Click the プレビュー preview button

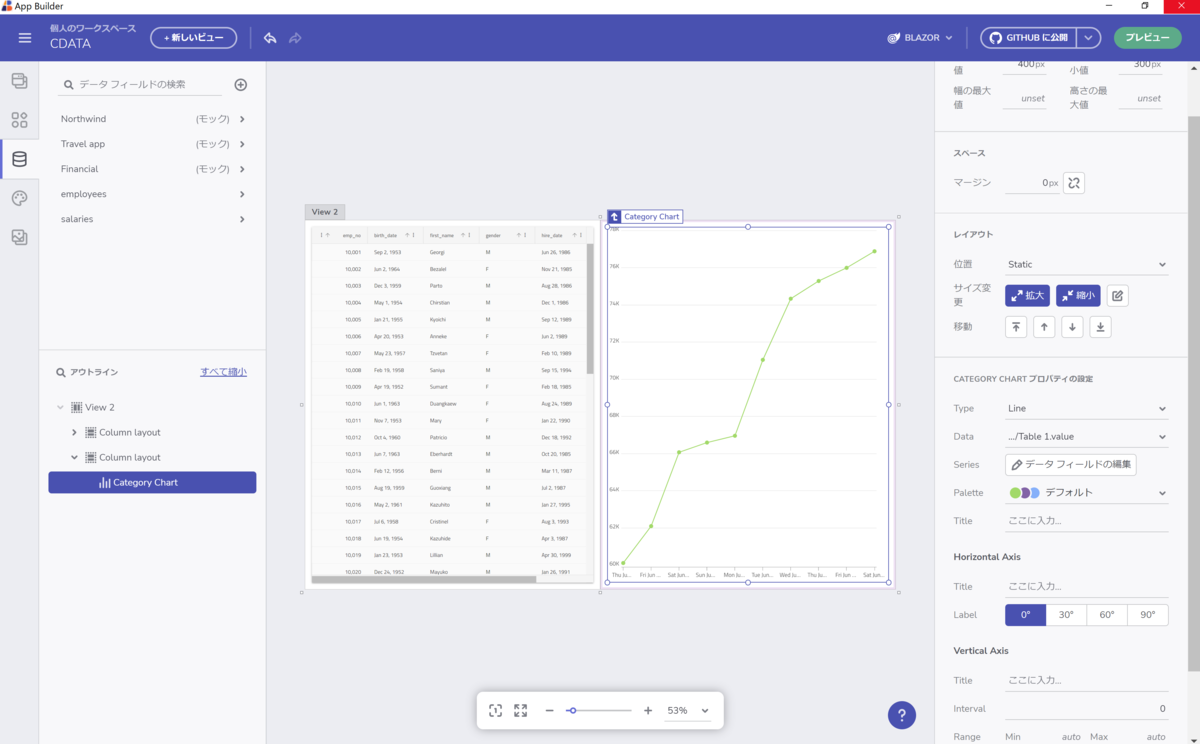point(1147,38)
